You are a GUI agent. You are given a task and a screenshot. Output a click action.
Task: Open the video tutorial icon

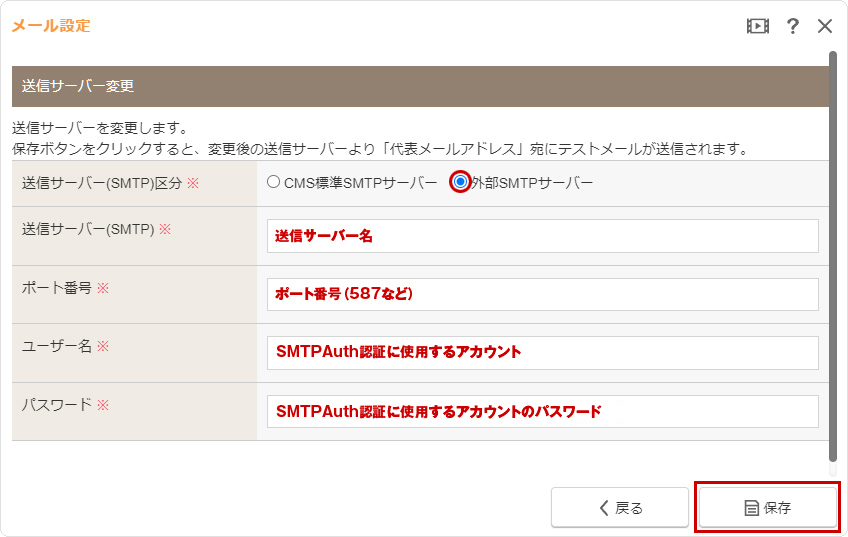tap(758, 26)
